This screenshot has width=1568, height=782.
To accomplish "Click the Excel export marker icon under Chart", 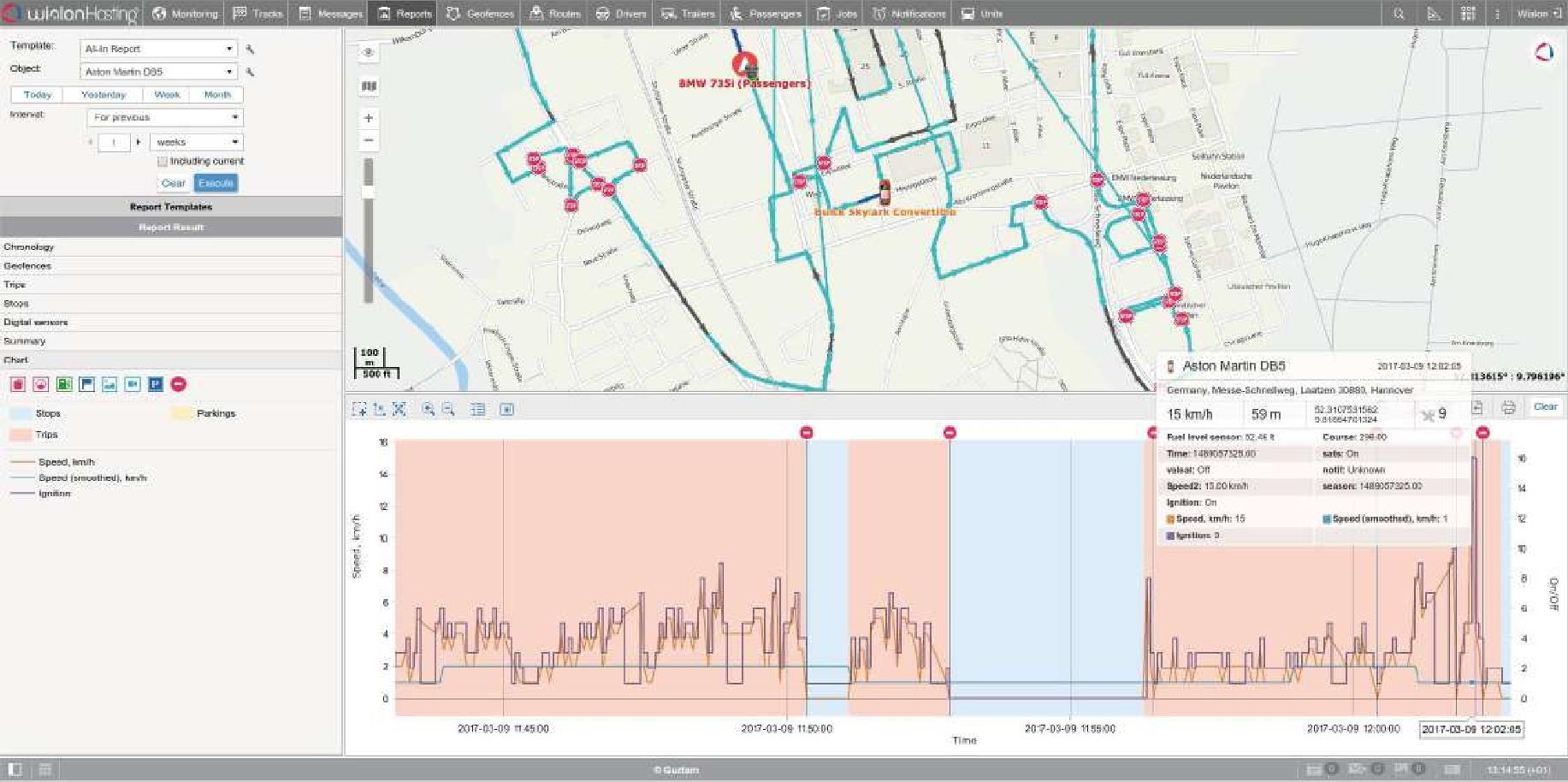I will click(x=63, y=384).
